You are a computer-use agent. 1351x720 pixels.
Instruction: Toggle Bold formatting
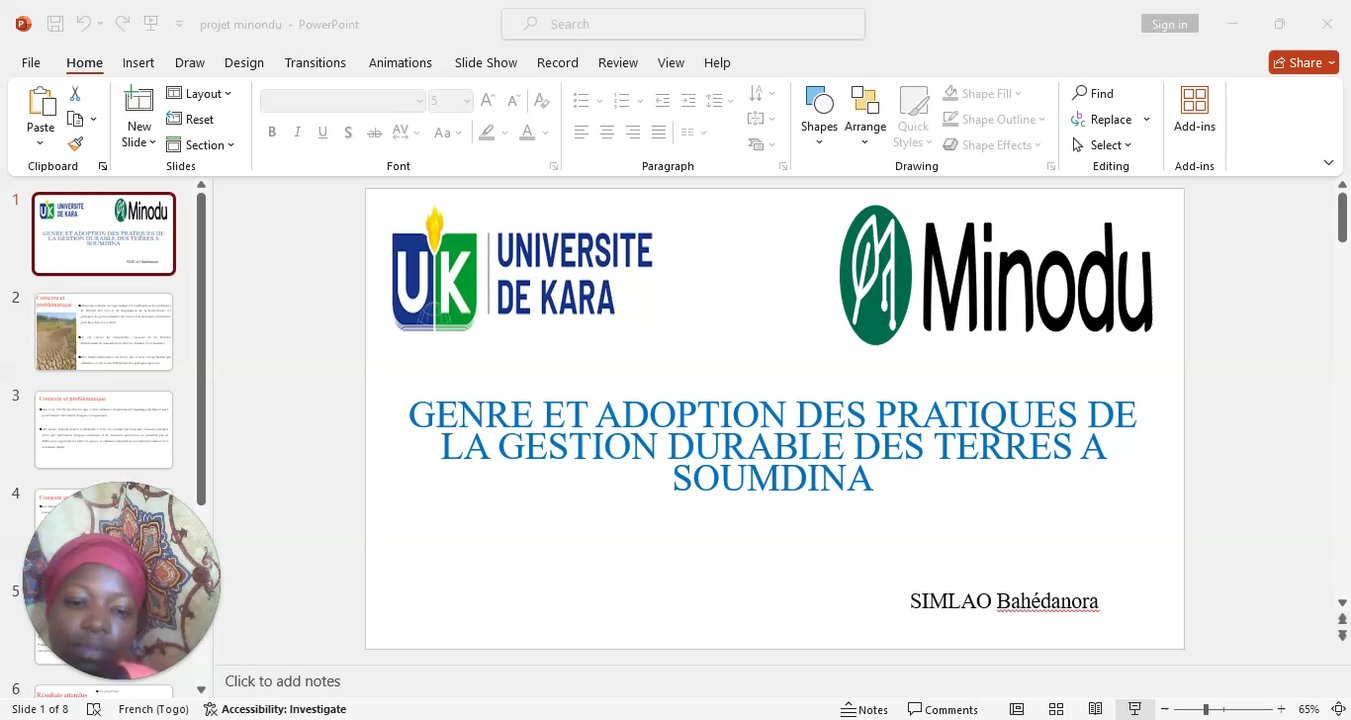[272, 132]
